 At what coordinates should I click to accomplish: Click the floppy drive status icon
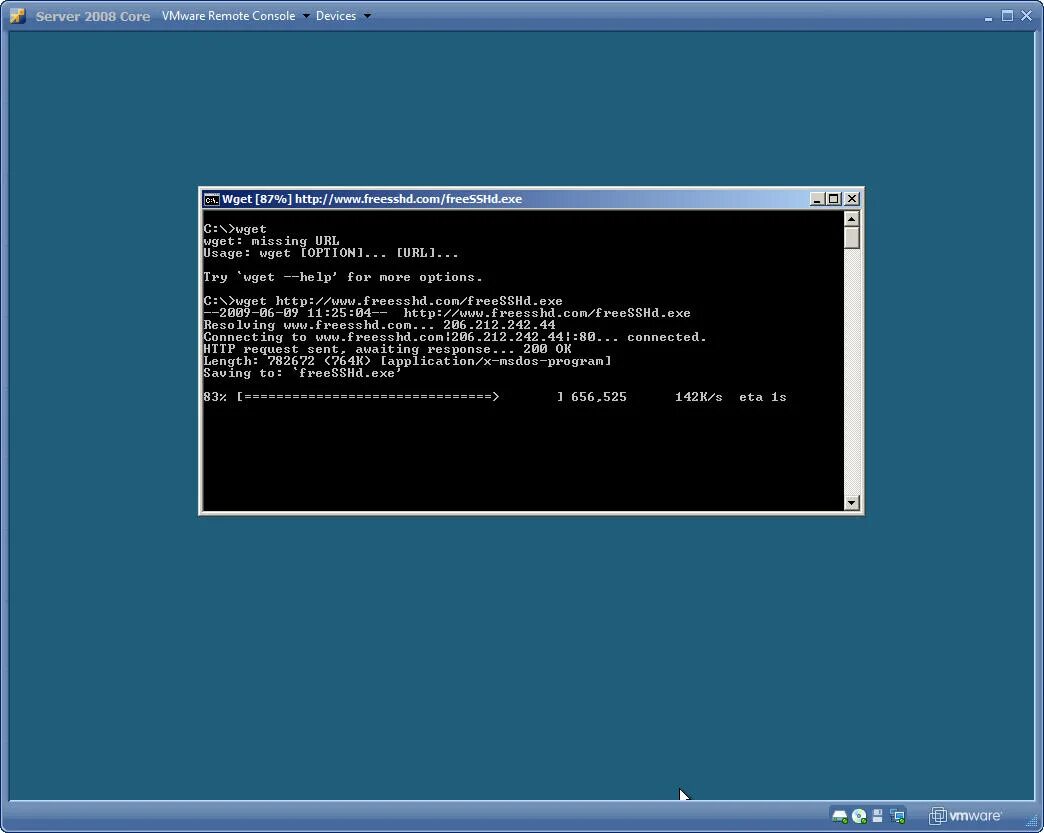878,816
